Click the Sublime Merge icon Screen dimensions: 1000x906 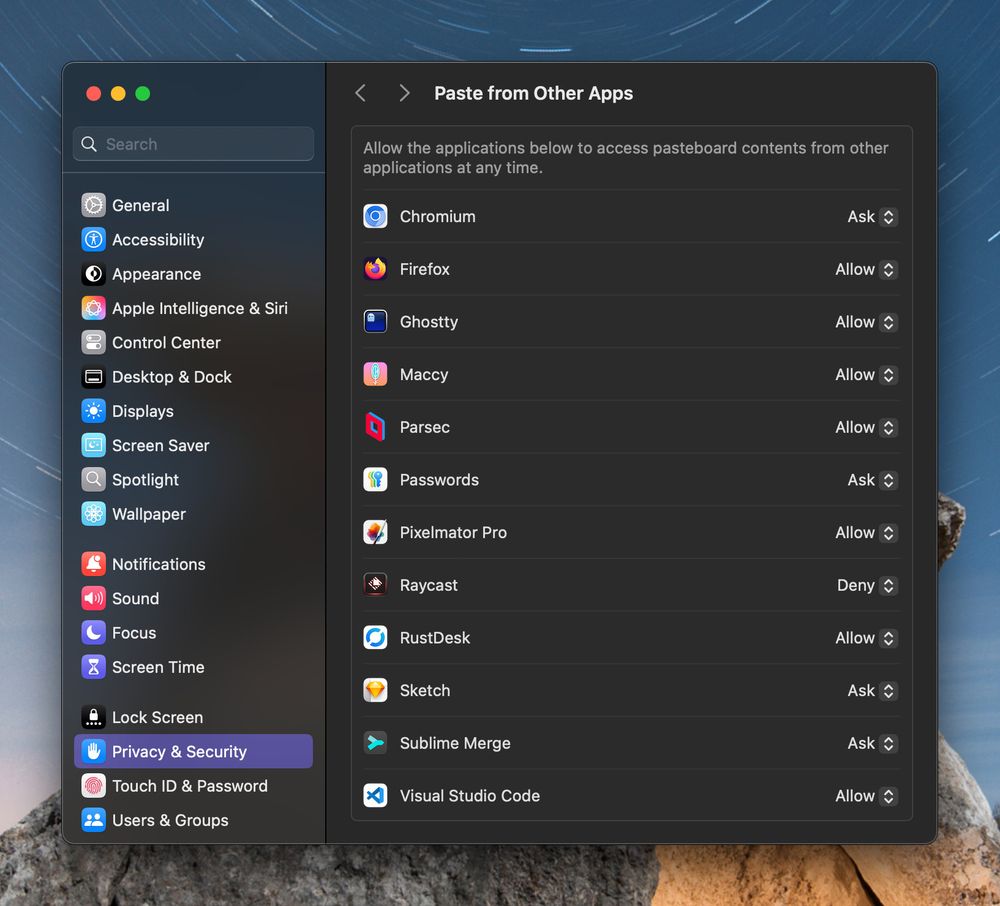pyautogui.click(x=375, y=743)
